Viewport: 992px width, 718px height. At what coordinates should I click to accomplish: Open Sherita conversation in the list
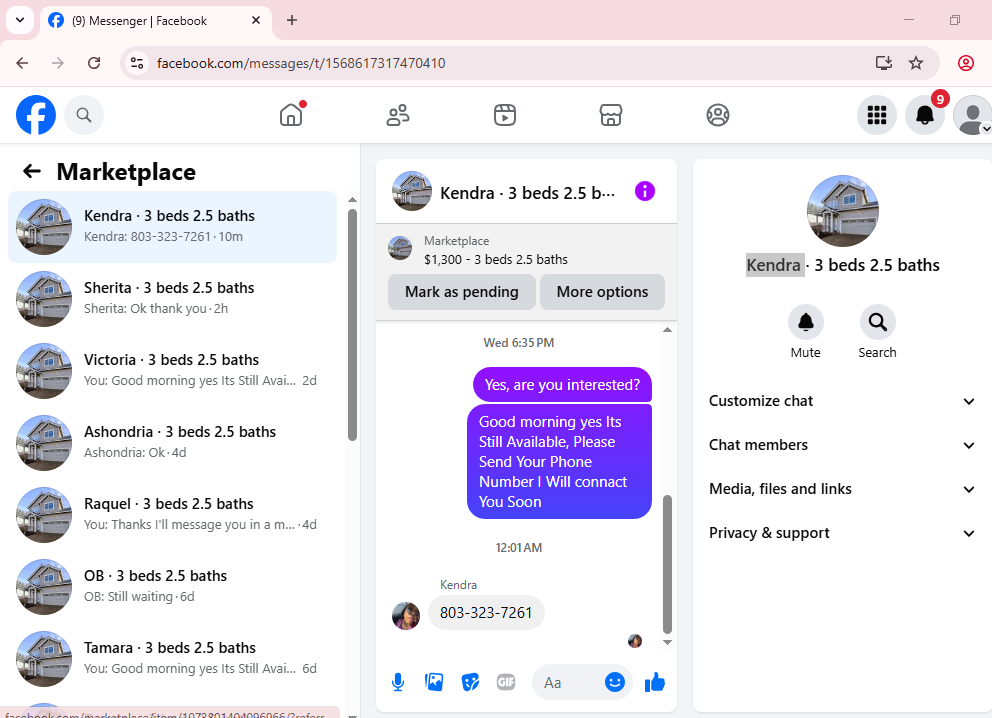172,299
